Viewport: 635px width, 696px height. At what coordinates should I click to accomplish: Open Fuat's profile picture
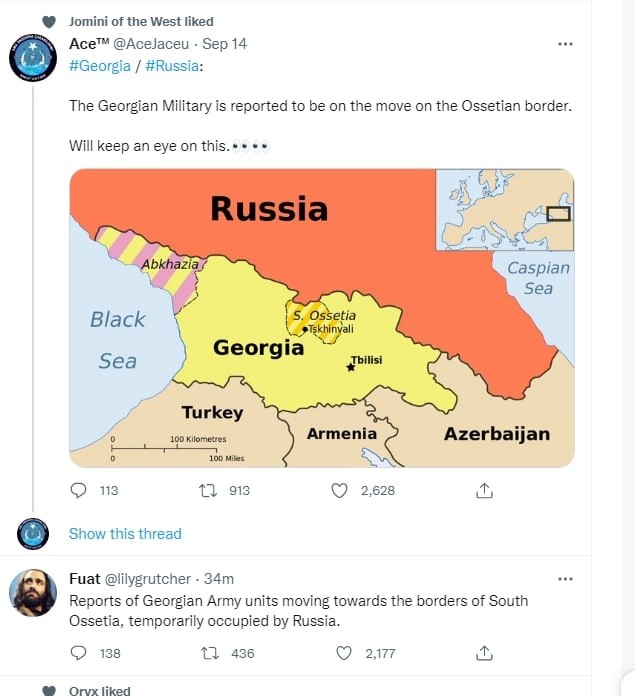pyautogui.click(x=33, y=593)
